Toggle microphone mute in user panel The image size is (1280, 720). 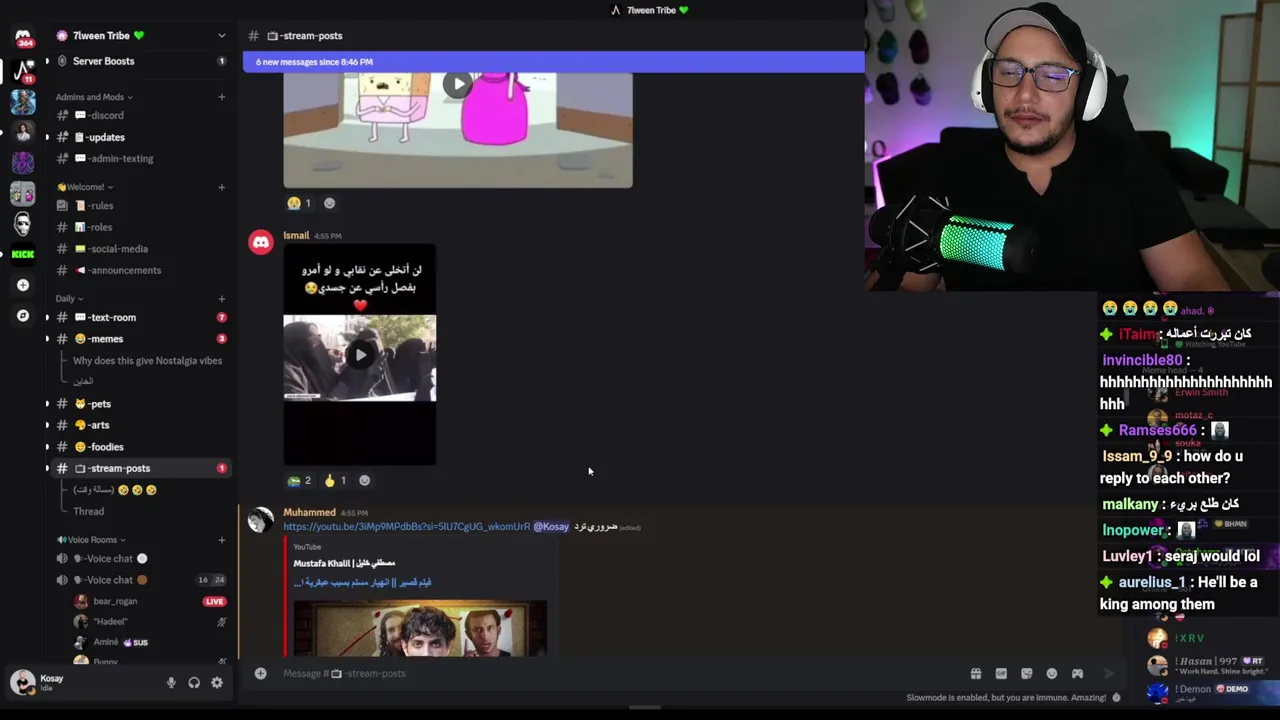coord(171,683)
